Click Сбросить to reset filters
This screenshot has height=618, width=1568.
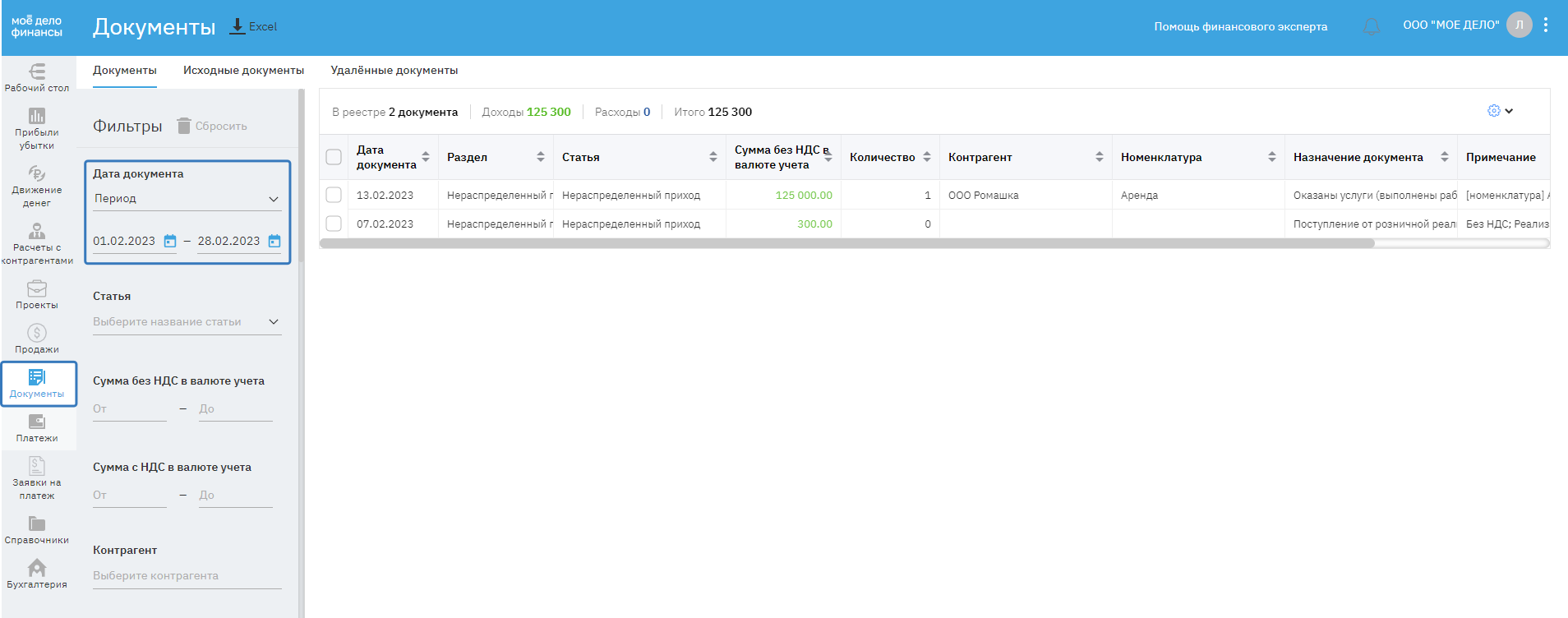pyautogui.click(x=212, y=126)
